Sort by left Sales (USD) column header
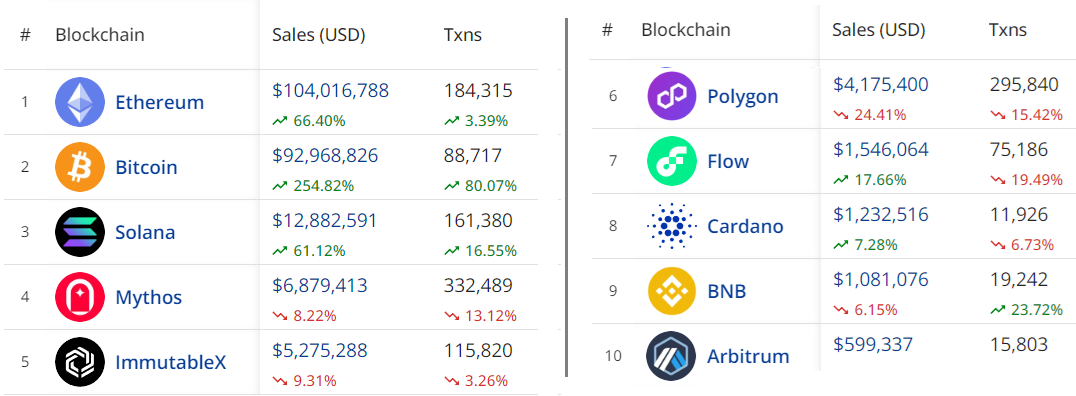Image resolution: width=1076 pixels, height=396 pixels. coord(319,35)
